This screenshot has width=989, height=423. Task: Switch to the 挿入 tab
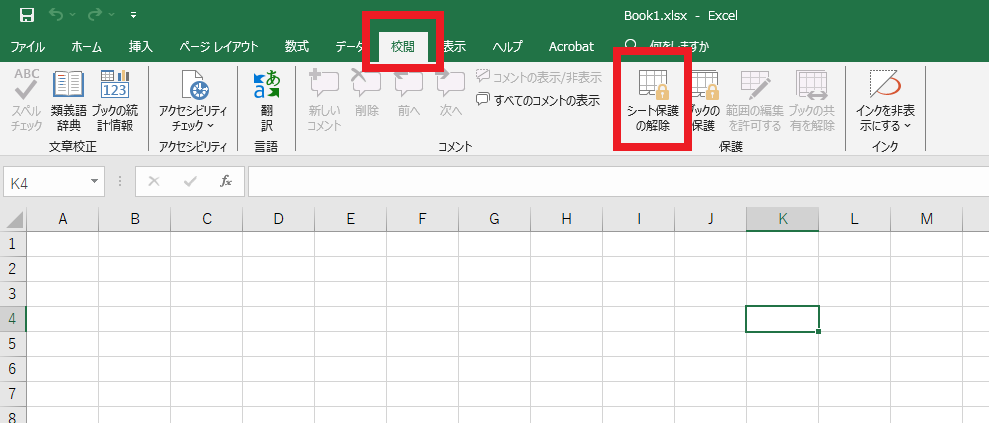coord(141,47)
